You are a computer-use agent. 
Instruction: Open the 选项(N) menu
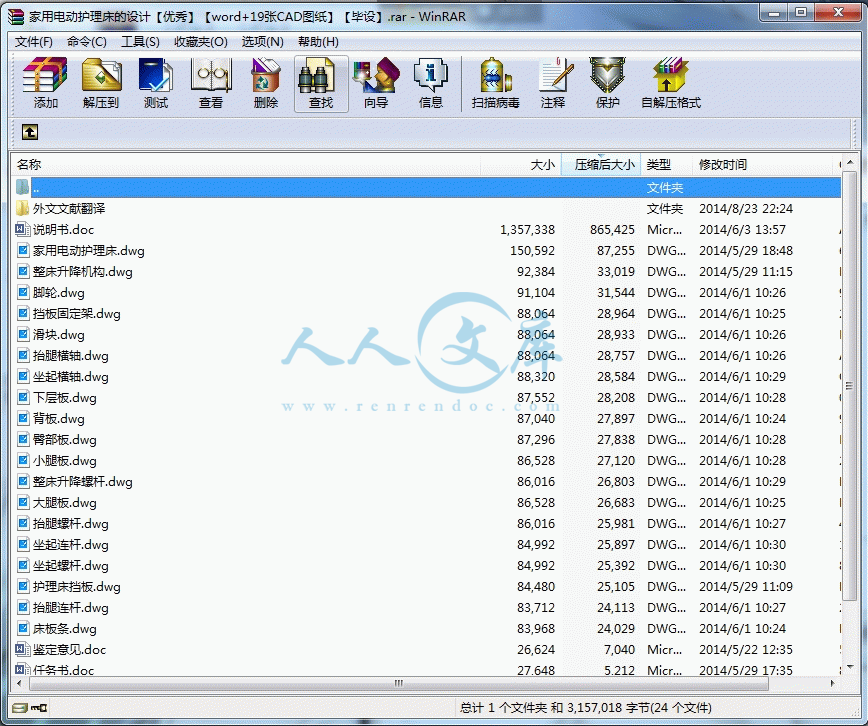click(x=262, y=42)
